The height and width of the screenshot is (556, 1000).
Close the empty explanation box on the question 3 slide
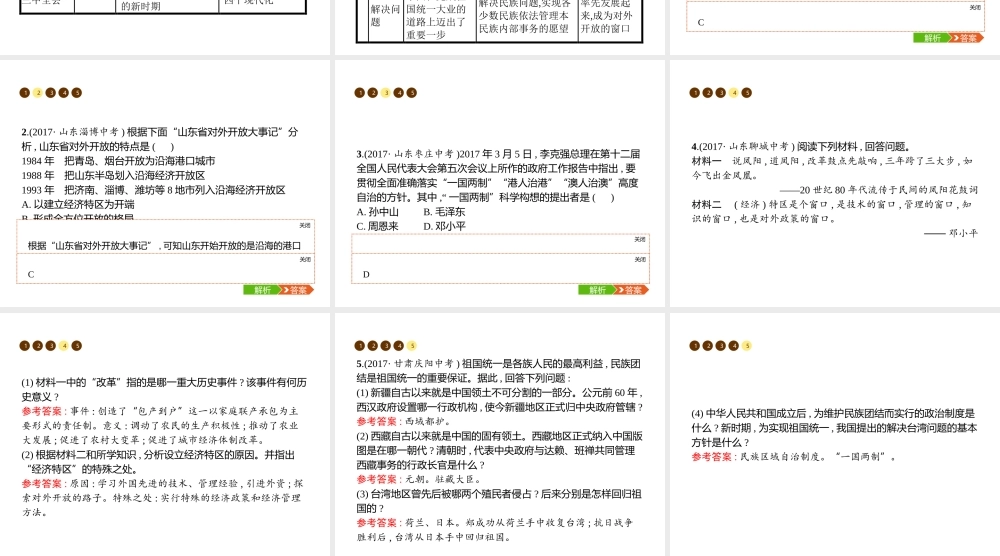(x=640, y=240)
